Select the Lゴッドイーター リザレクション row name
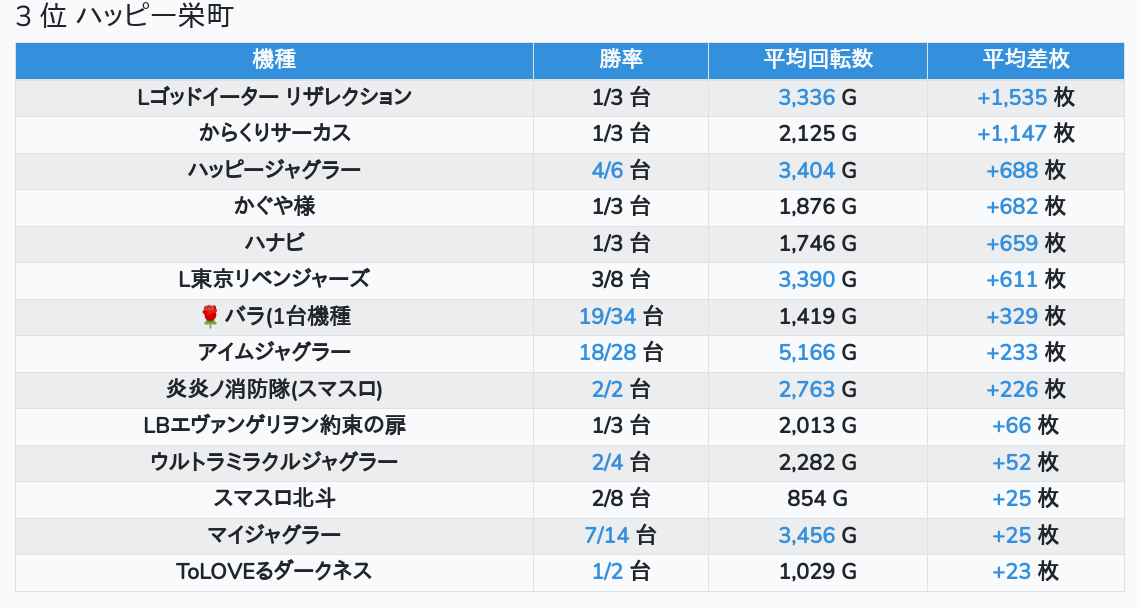This screenshot has height=608, width=1140. [x=274, y=97]
